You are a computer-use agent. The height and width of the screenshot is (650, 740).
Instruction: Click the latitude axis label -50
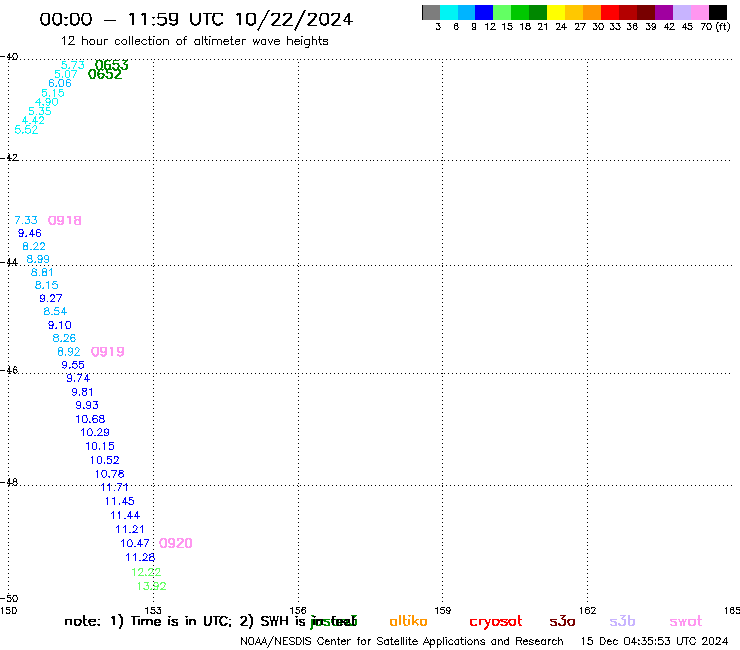point(9,598)
